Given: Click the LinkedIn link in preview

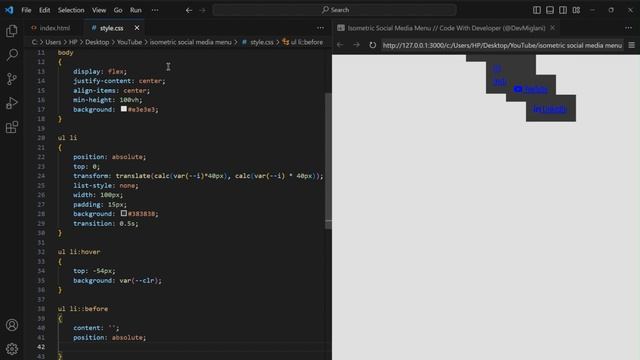Looking at the screenshot, I should point(549,109).
